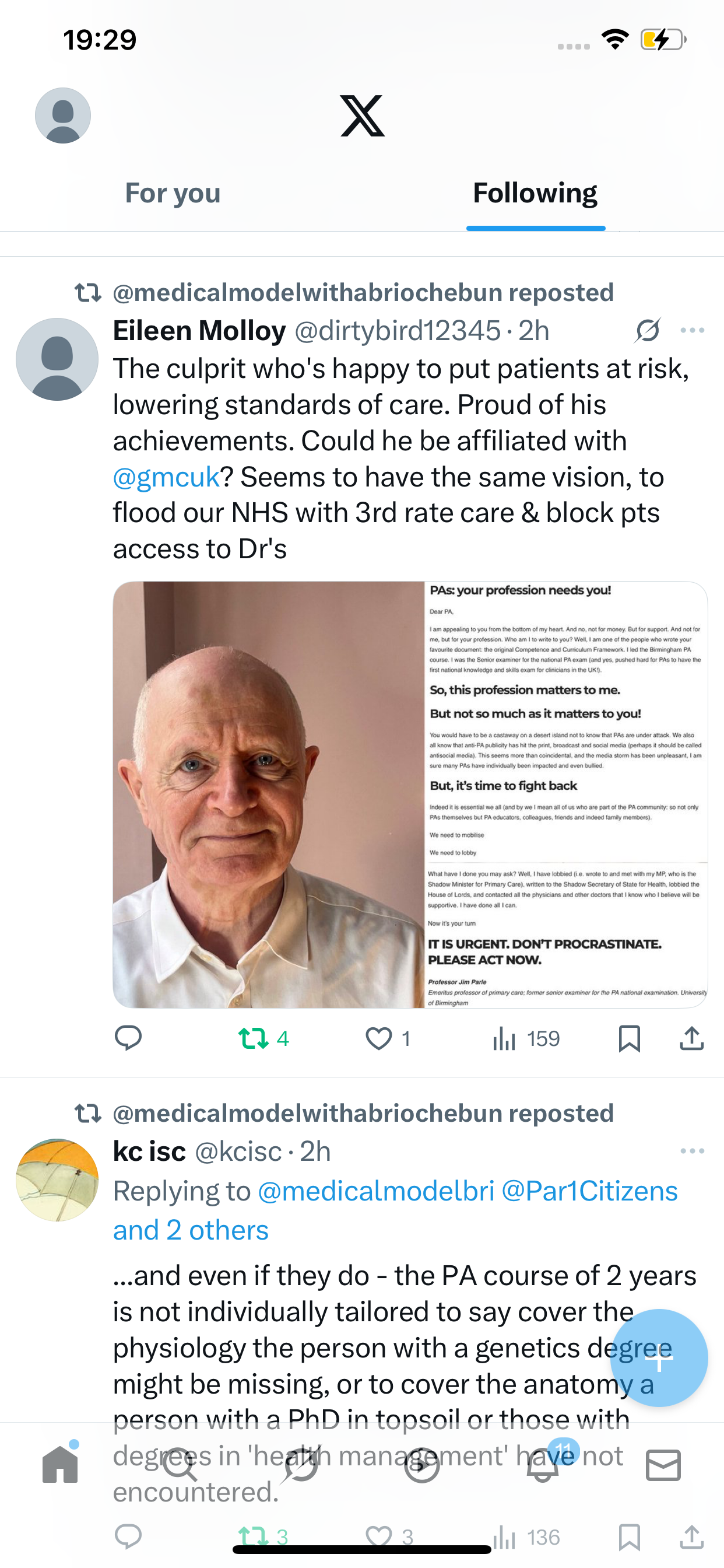Reply to Eileen Molloy's post
Screen dimensions: 724x1568
click(x=128, y=1038)
